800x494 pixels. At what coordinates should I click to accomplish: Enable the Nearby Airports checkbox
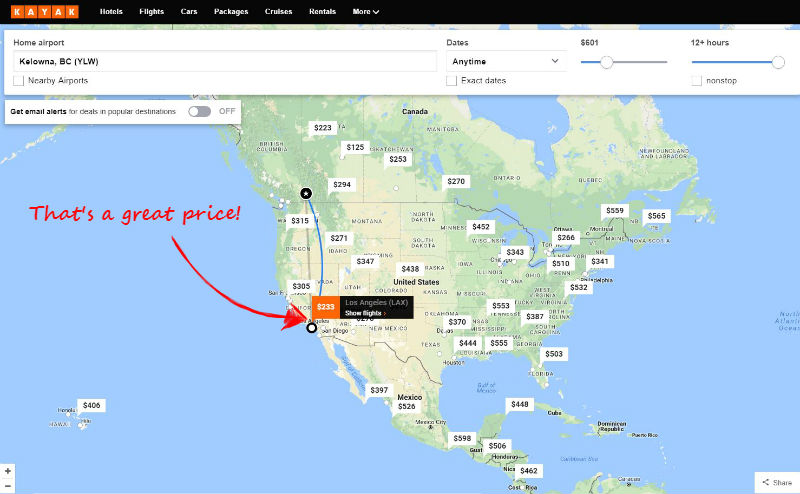18,81
